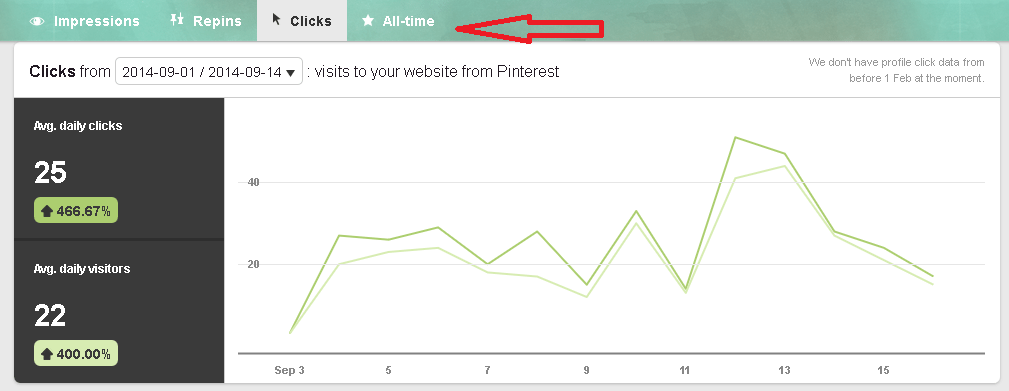Screen dimensions: 1009x391
Task: Open the All-time tab
Action: [x=398, y=21]
